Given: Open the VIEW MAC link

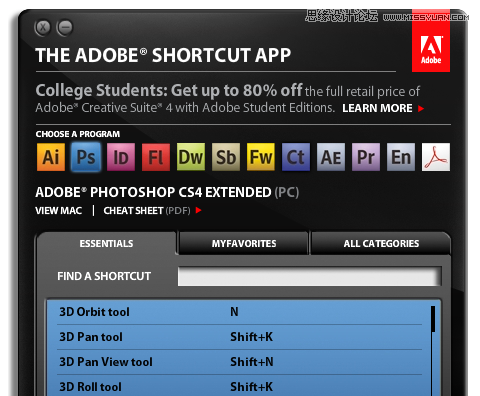Looking at the screenshot, I should coord(59,211).
